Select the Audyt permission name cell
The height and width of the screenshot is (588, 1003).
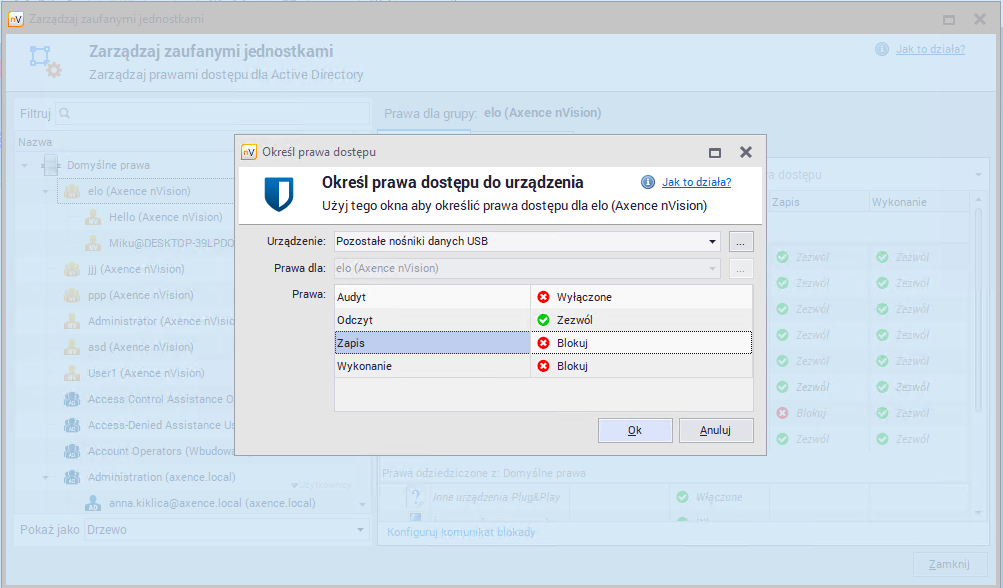coord(432,297)
